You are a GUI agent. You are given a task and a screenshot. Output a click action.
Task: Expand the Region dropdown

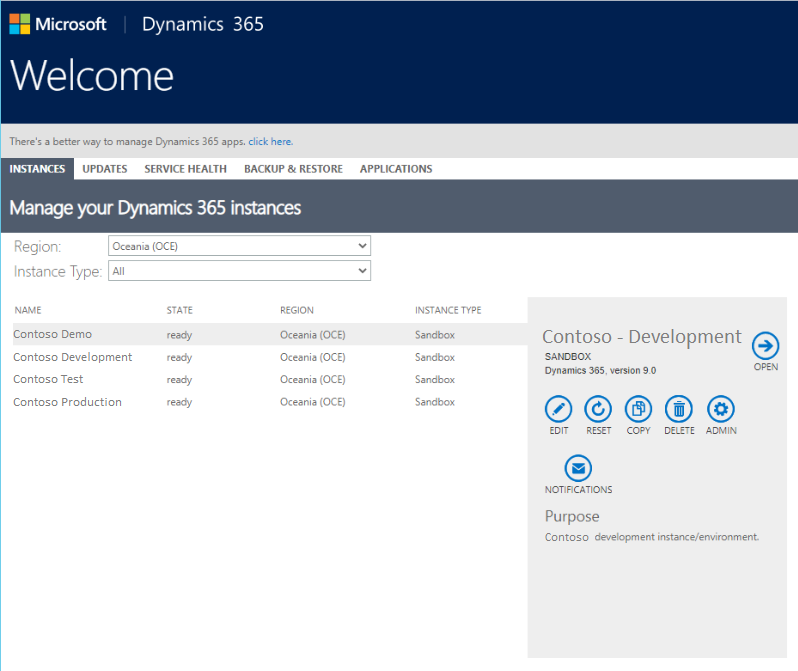coord(239,246)
